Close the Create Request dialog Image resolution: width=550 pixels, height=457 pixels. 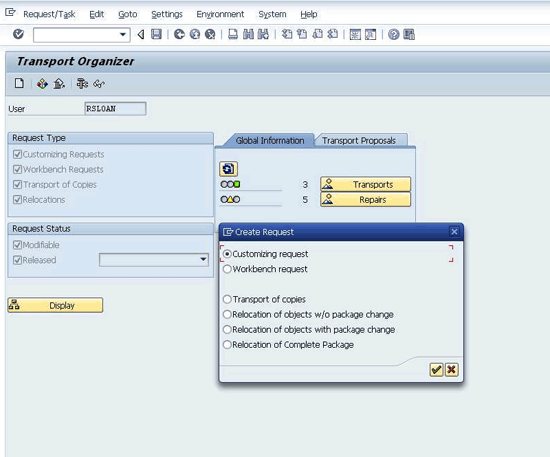pos(454,231)
